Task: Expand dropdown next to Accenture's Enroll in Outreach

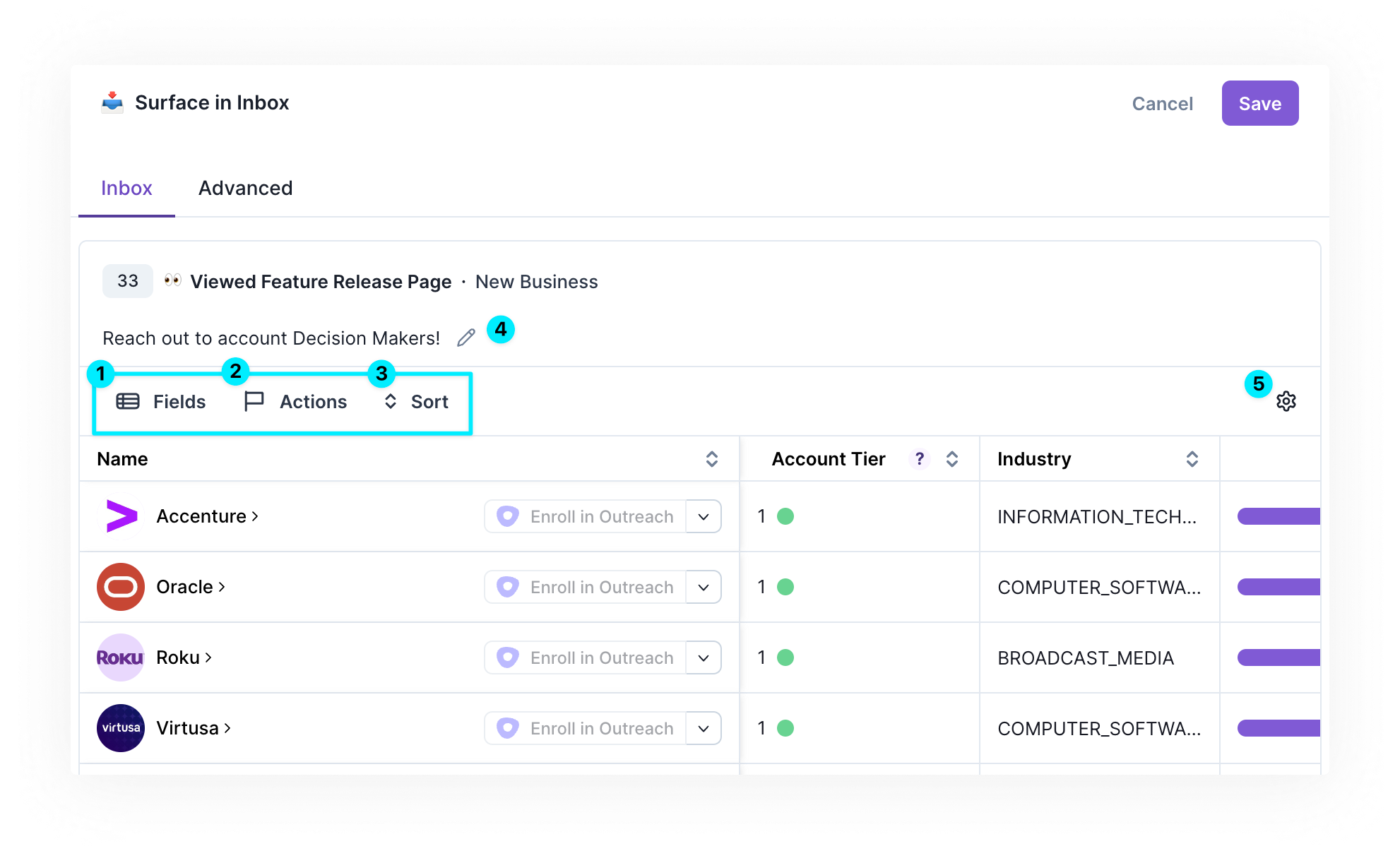Action: pyautogui.click(x=704, y=516)
